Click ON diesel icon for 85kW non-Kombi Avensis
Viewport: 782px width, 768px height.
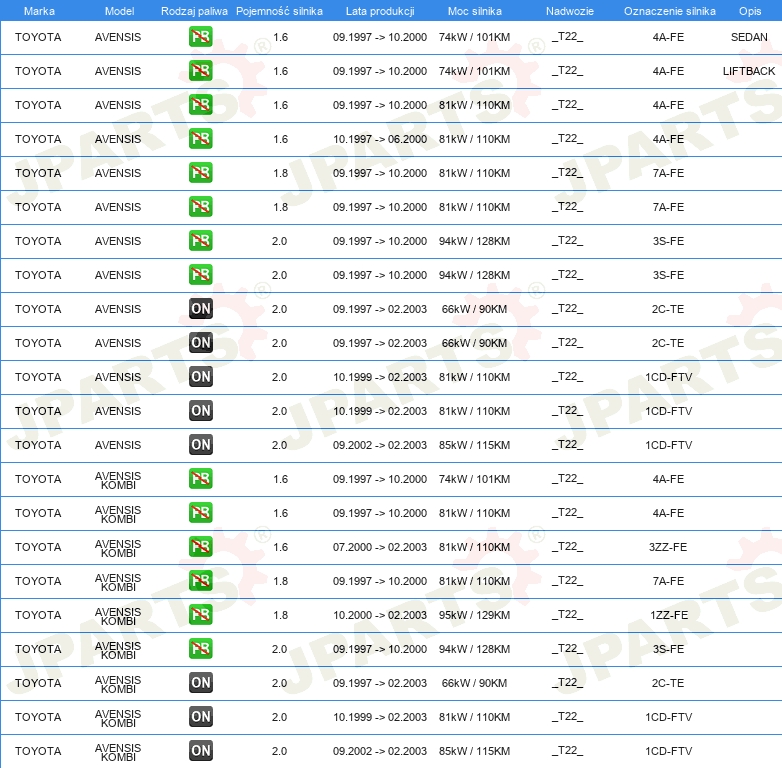tap(200, 445)
